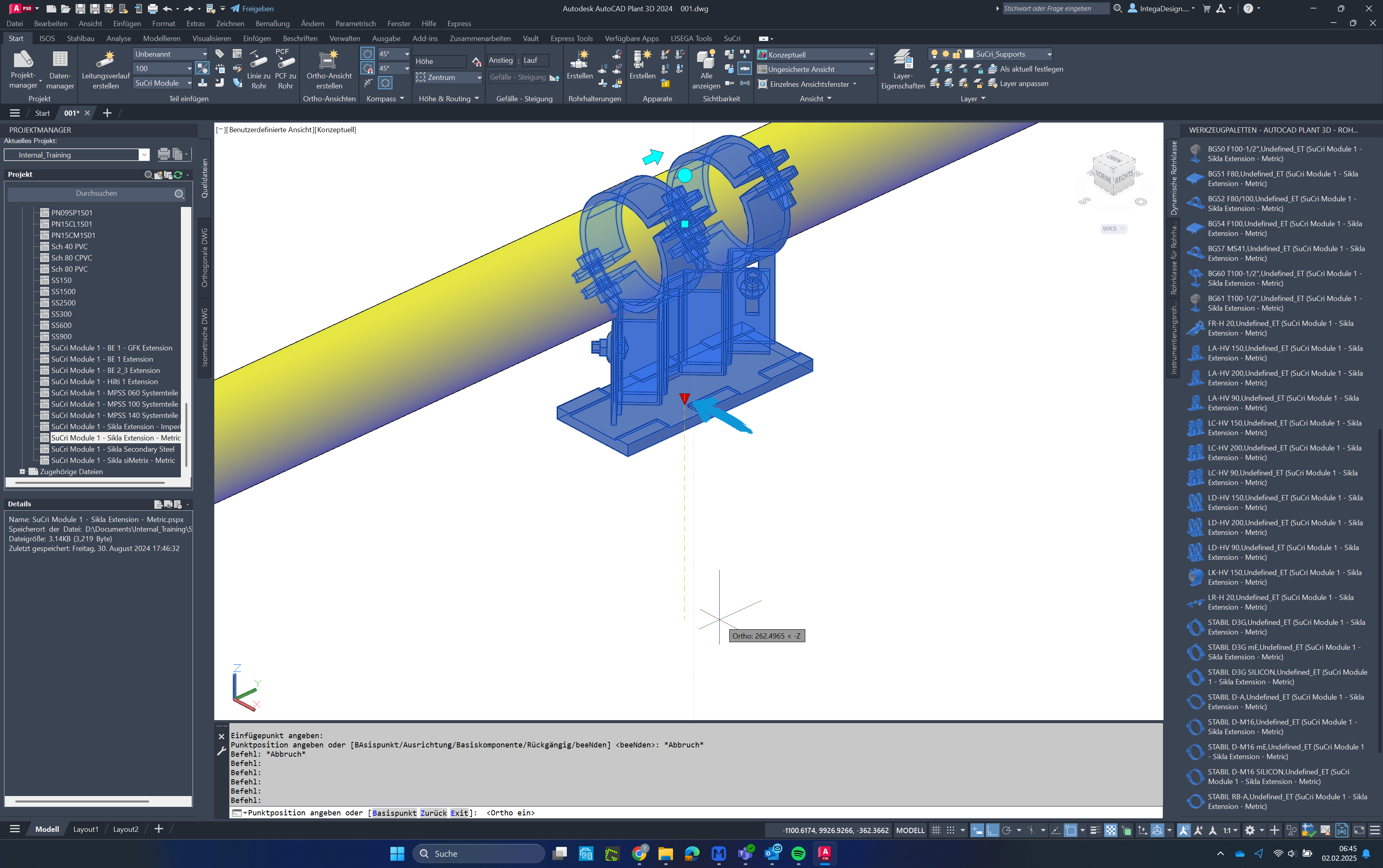Click the Windows Start button
This screenshot has width=1383, height=868.
(x=397, y=854)
